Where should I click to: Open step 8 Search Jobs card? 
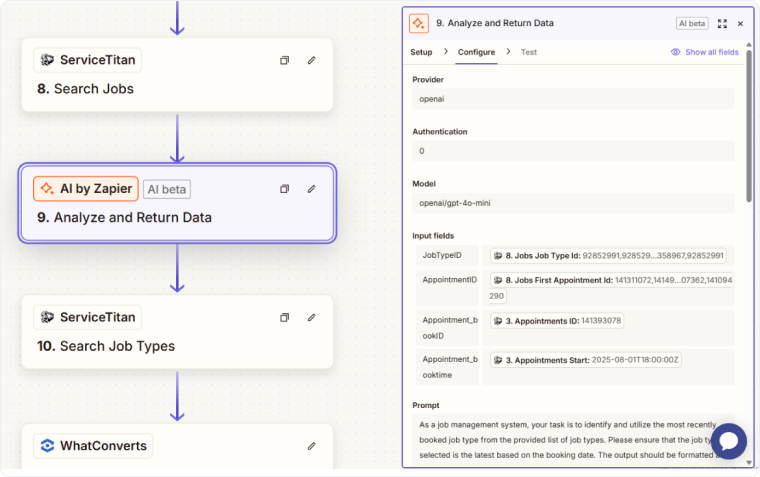[x=177, y=75]
